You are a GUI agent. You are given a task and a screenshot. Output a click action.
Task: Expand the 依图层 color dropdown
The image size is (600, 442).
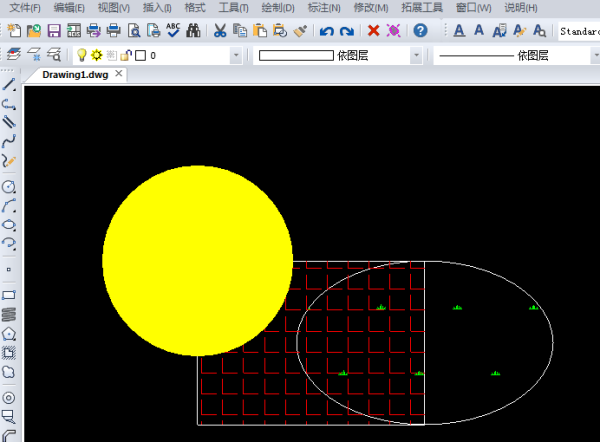coord(416,56)
